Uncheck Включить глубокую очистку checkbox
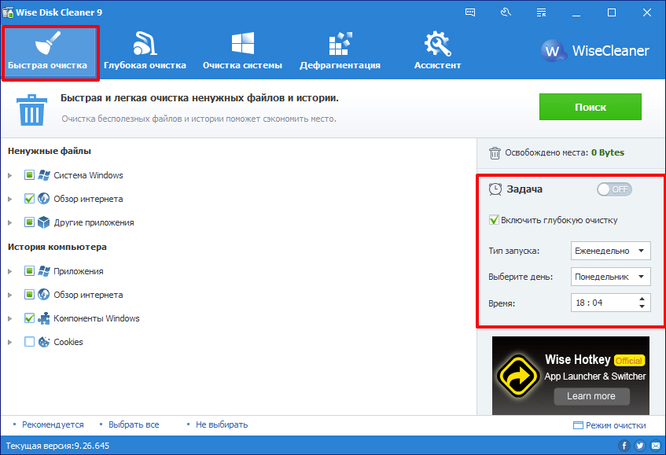 [x=494, y=220]
